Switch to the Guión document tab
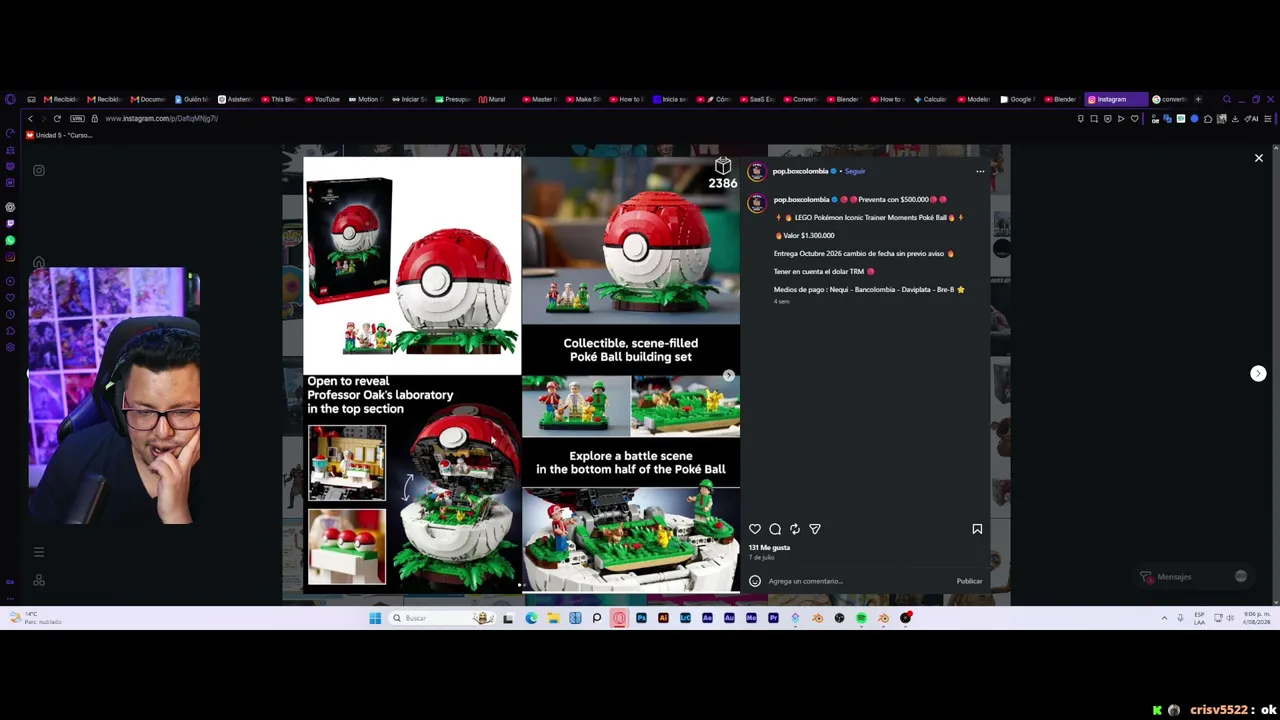Screen dimensions: 1280x720 [x=191, y=99]
